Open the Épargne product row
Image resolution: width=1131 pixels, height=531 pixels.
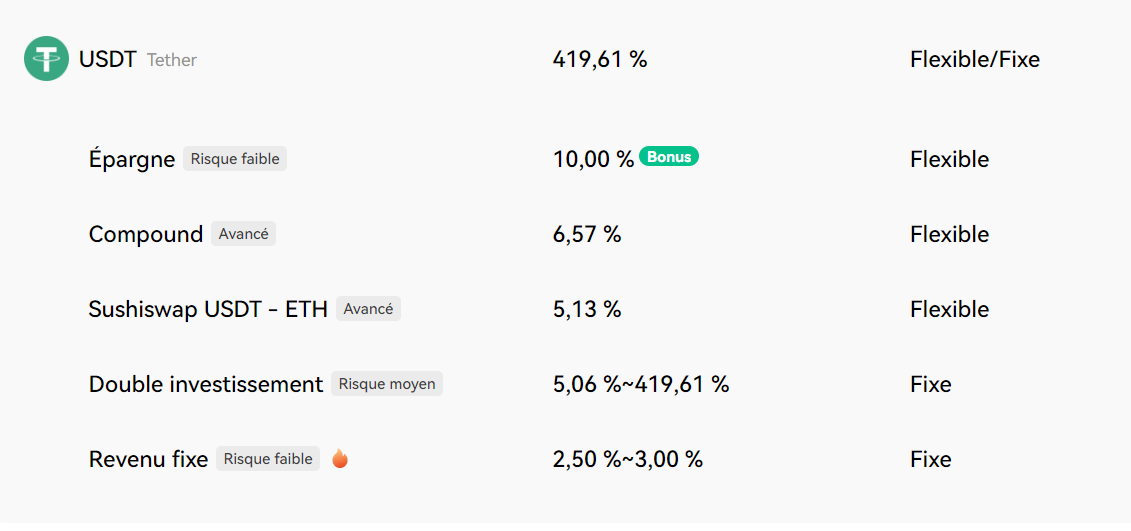[566, 159]
